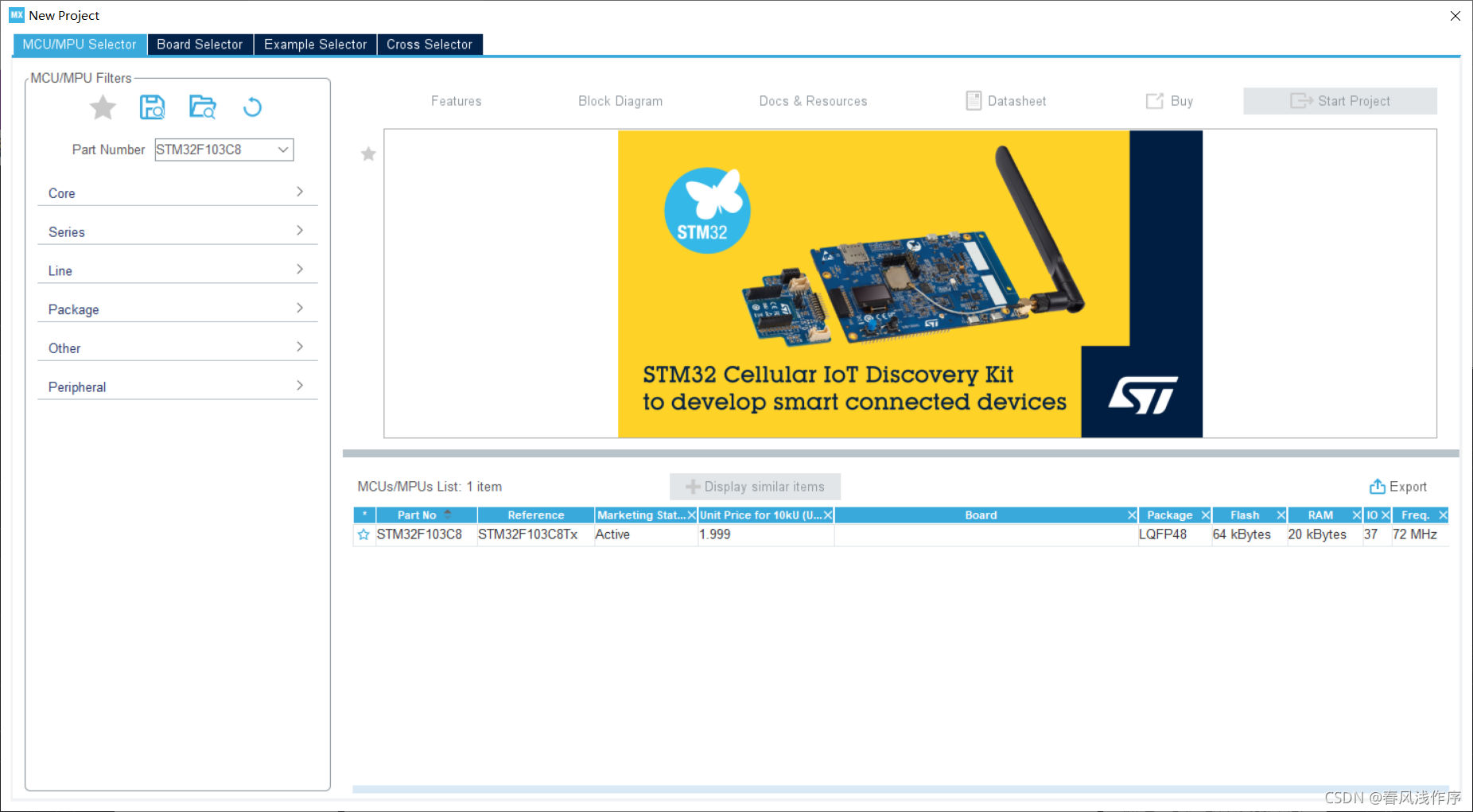Export the MCU list

click(1397, 487)
